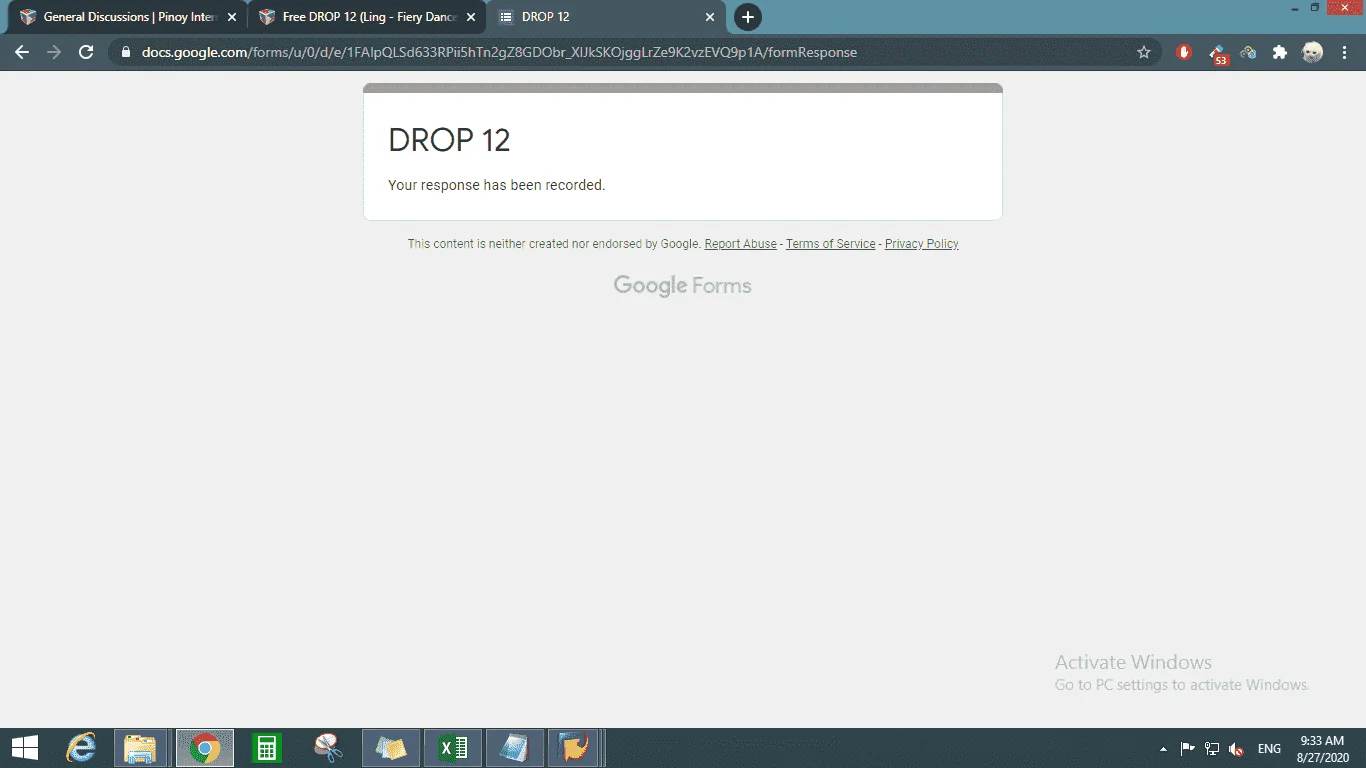Launch Internet Explorer from the taskbar
Screen dimensions: 1366x768
[81, 748]
